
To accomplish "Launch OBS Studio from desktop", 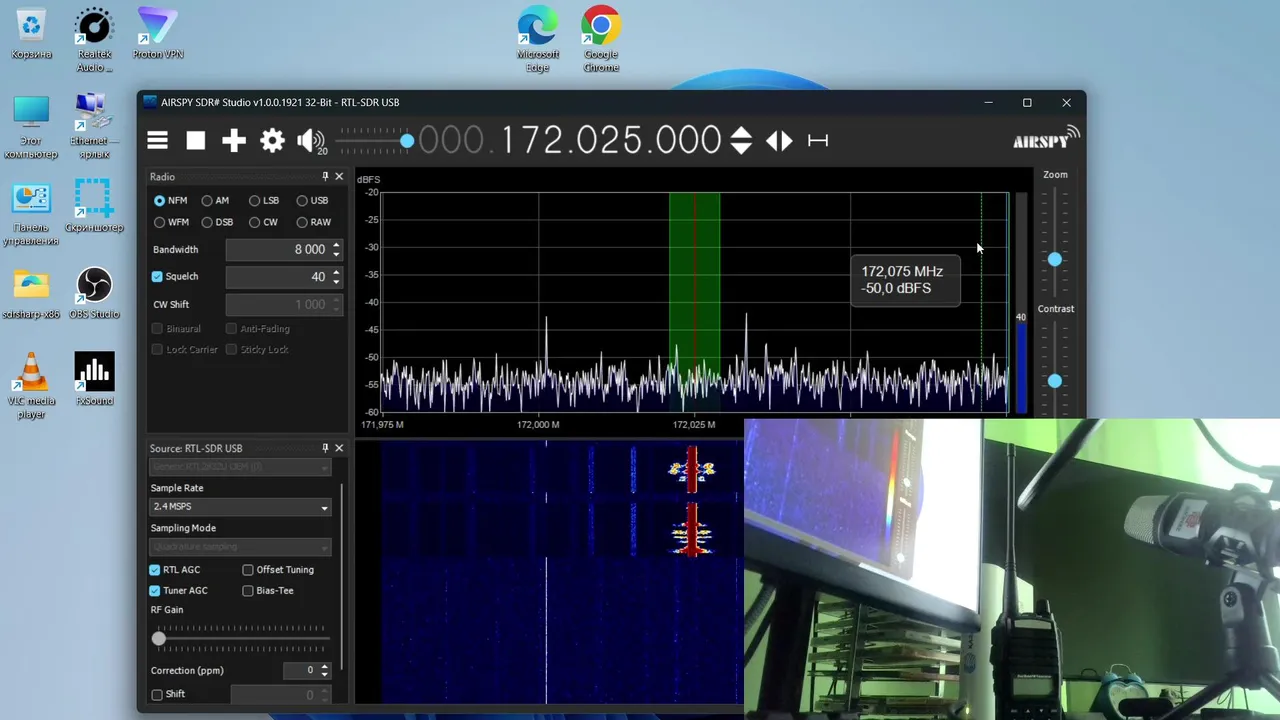I will coord(95,294).
